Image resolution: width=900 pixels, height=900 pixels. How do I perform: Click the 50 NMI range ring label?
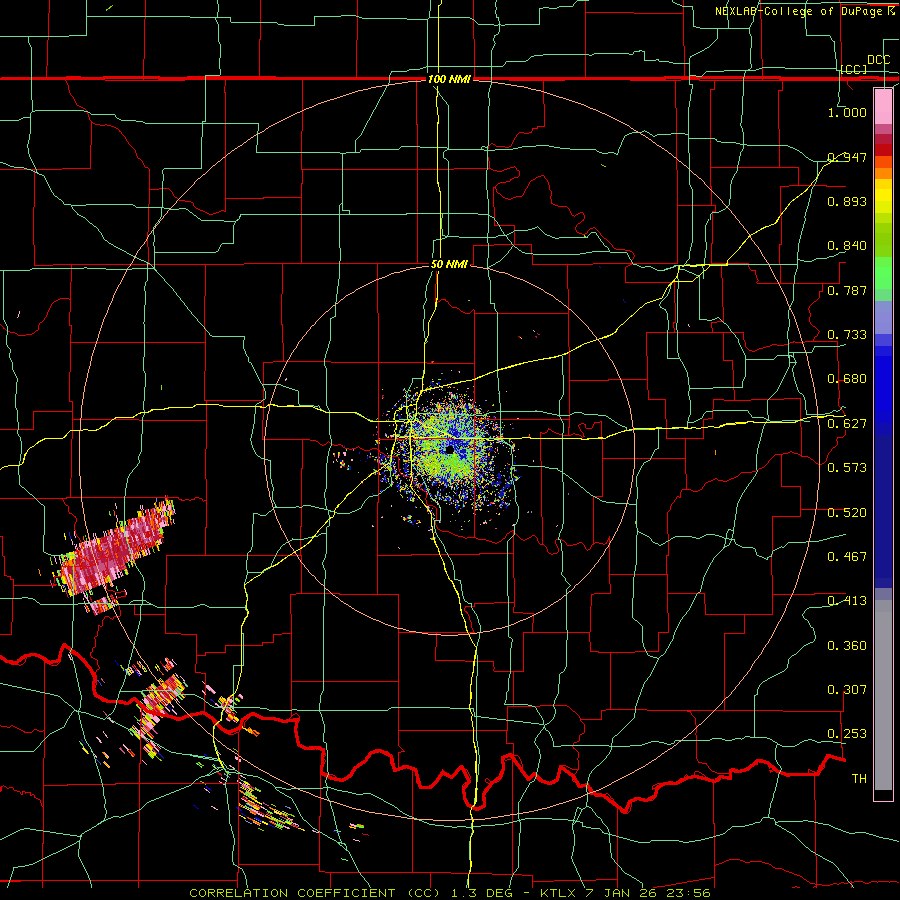(449, 265)
